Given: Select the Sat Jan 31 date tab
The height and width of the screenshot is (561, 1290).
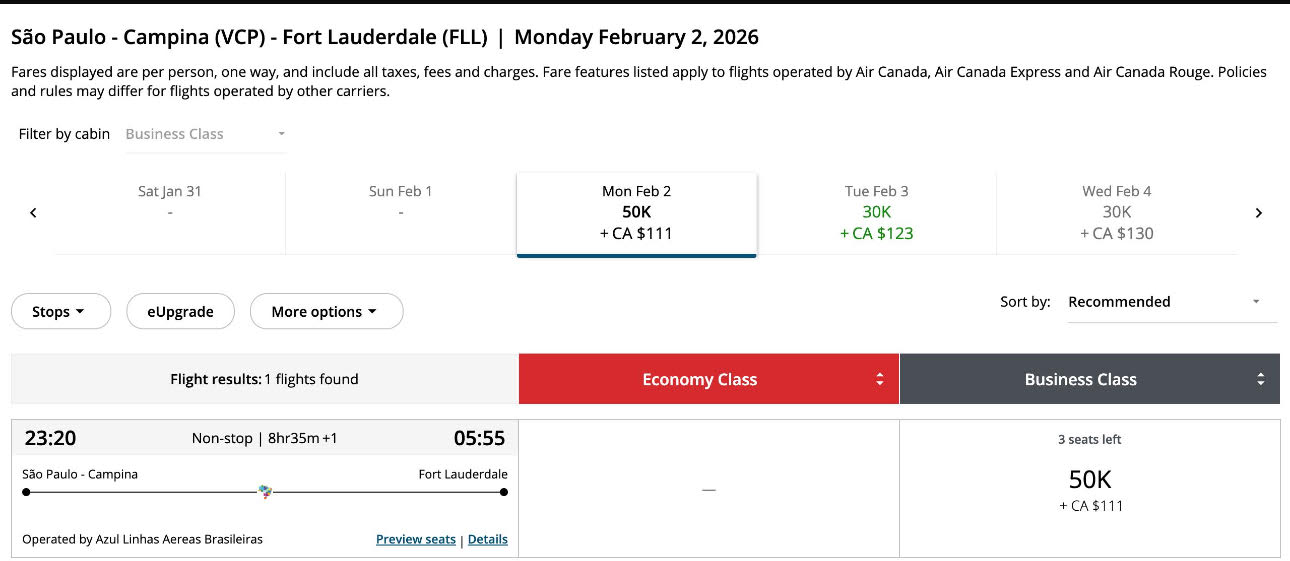Looking at the screenshot, I should click(170, 212).
